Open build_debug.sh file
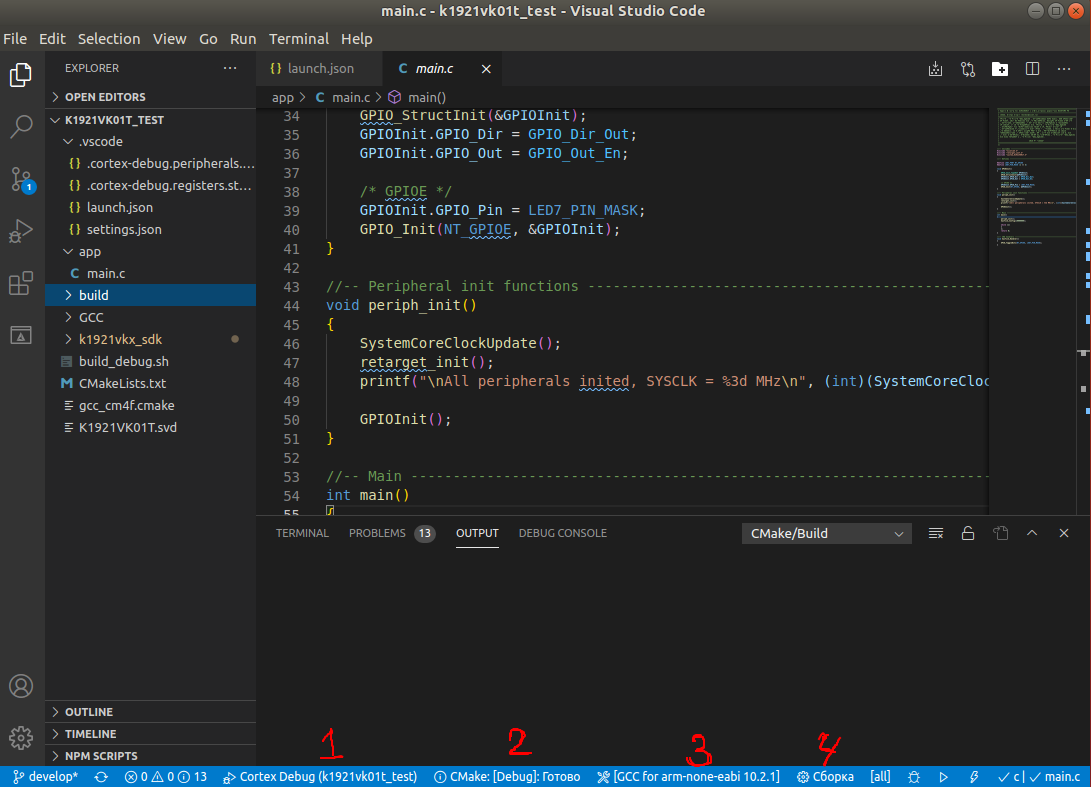The height and width of the screenshot is (787, 1091). point(150,361)
